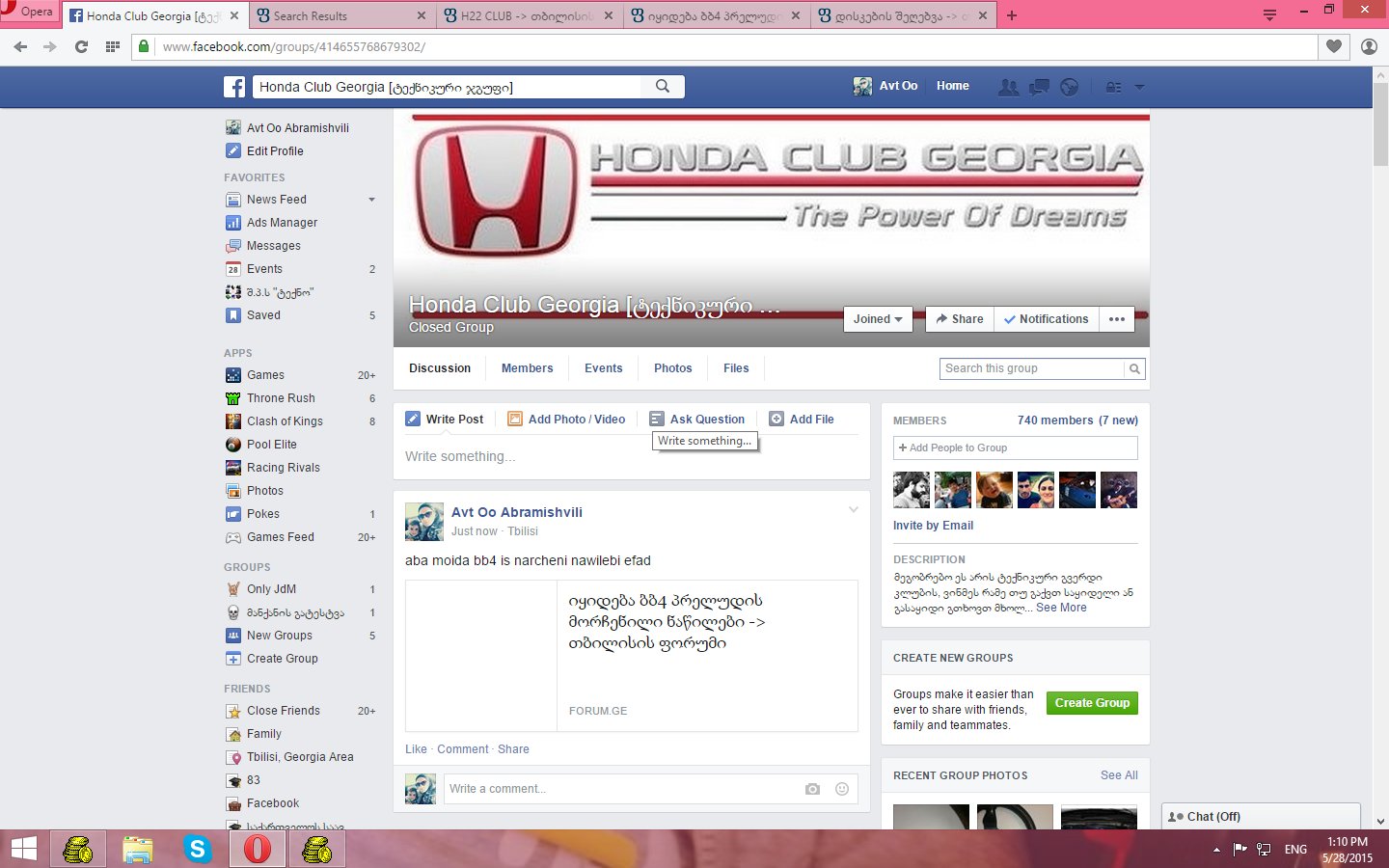Click the group search magnifier icon
The height and width of the screenshot is (868, 1389).
click(x=1134, y=368)
